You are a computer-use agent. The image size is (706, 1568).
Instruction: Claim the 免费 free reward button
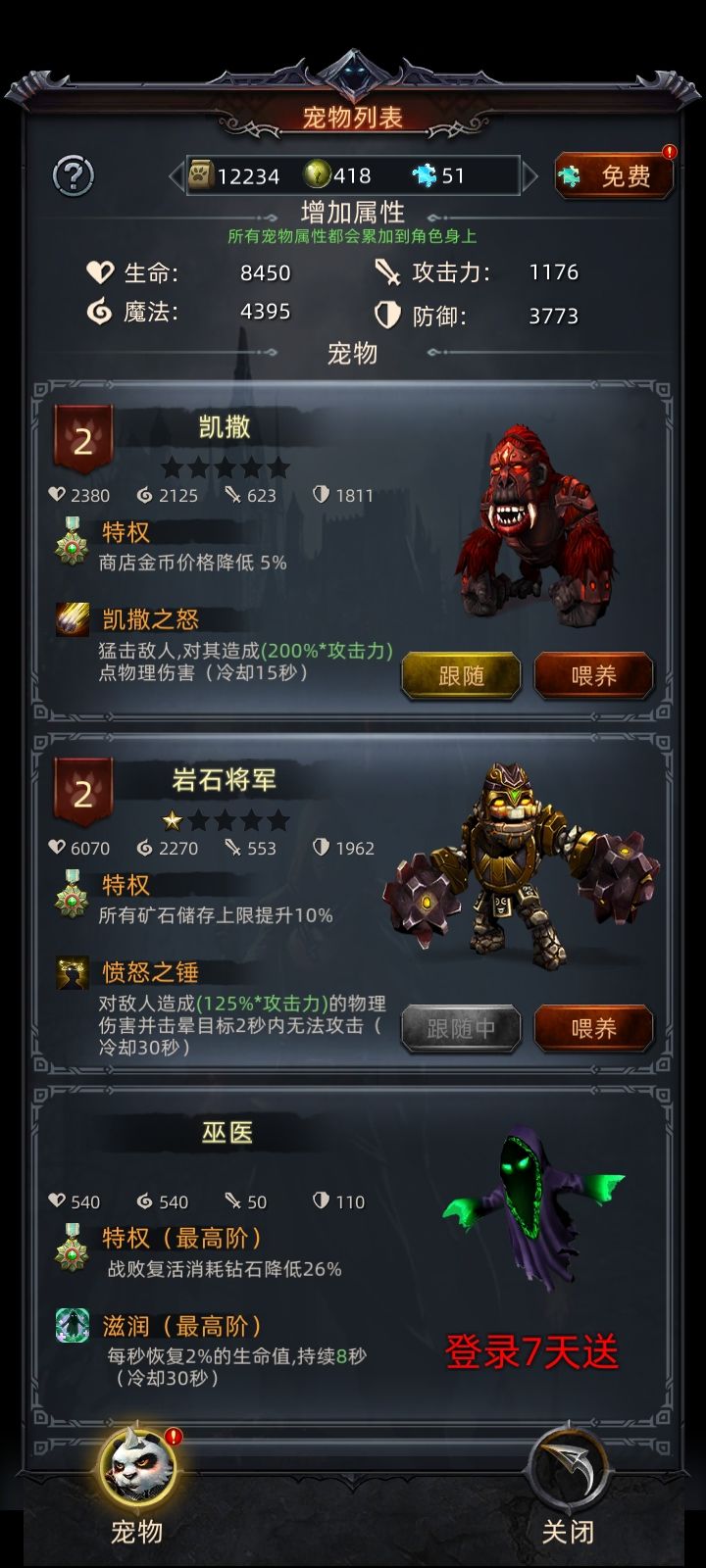coord(614,175)
